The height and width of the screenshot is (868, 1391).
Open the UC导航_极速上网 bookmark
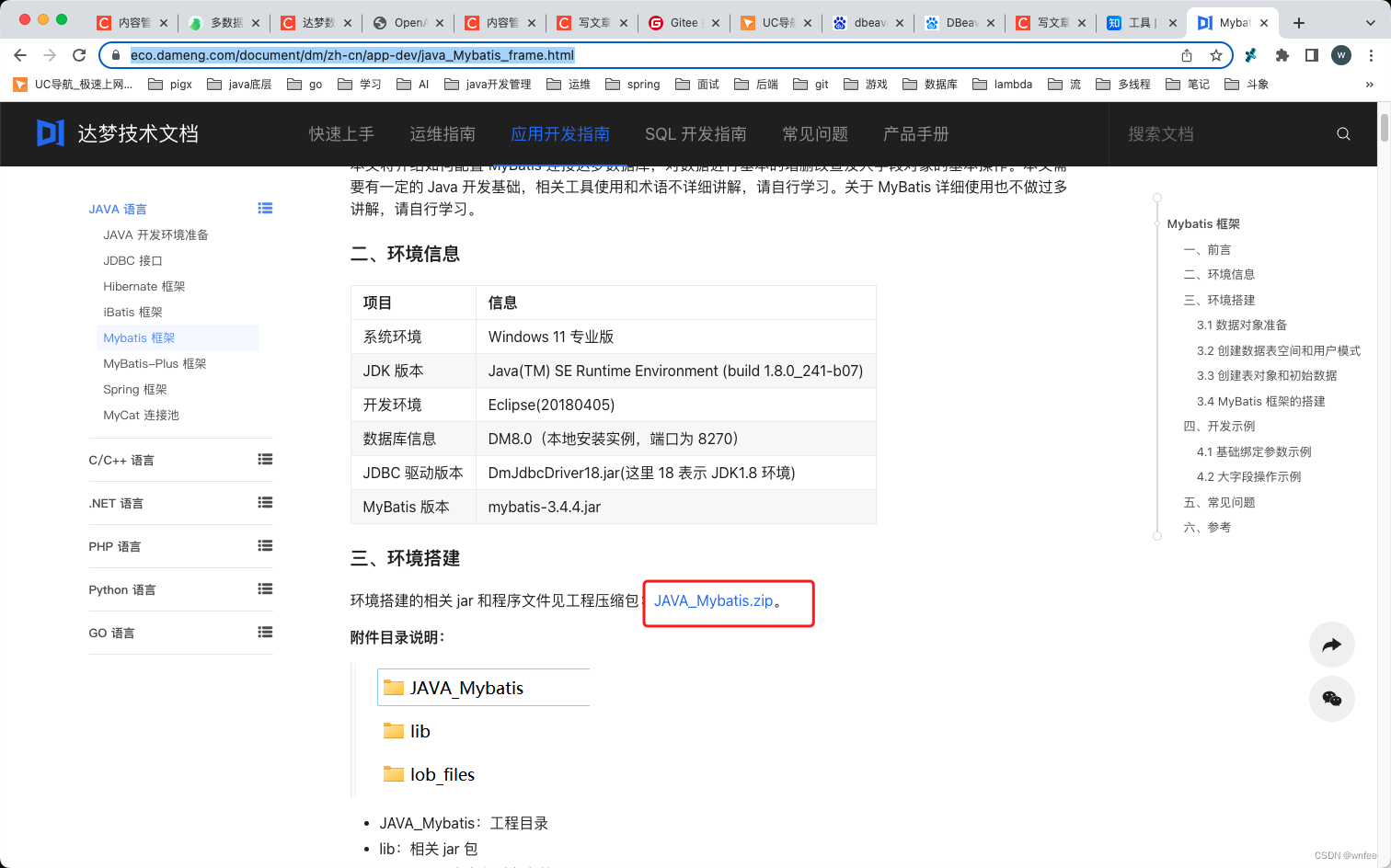tap(74, 85)
